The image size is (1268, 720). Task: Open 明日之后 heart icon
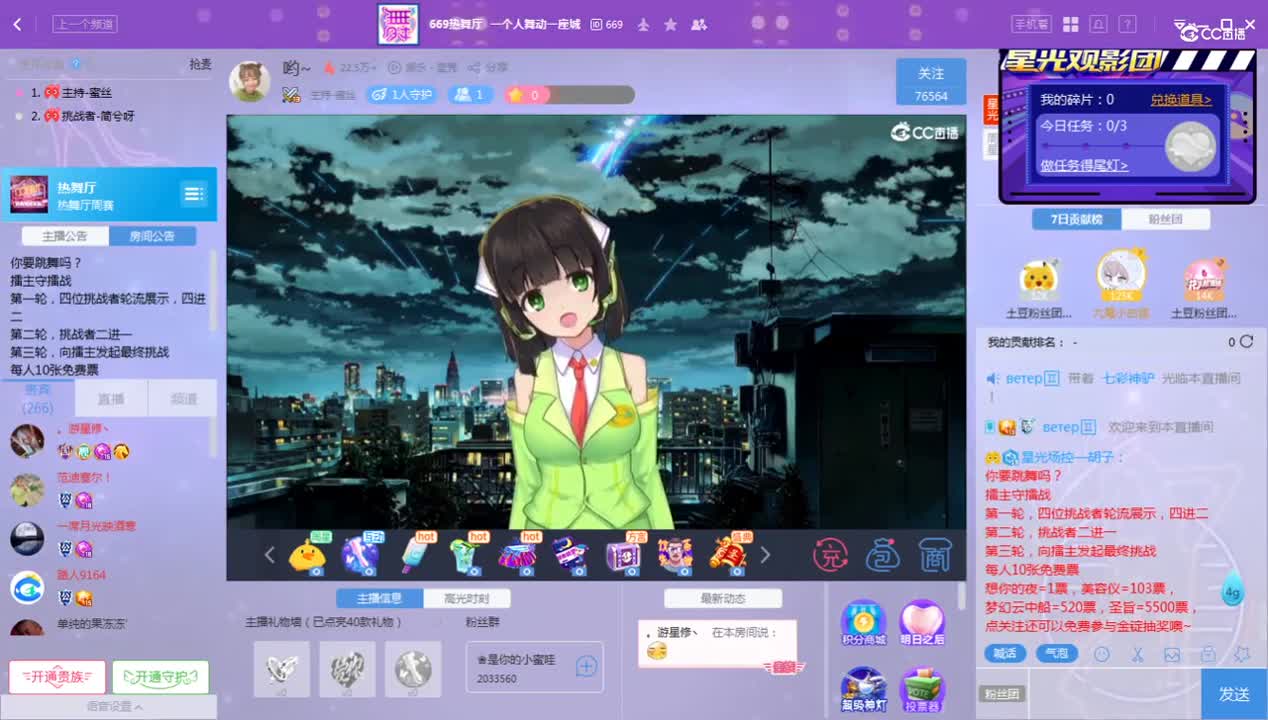tap(921, 623)
